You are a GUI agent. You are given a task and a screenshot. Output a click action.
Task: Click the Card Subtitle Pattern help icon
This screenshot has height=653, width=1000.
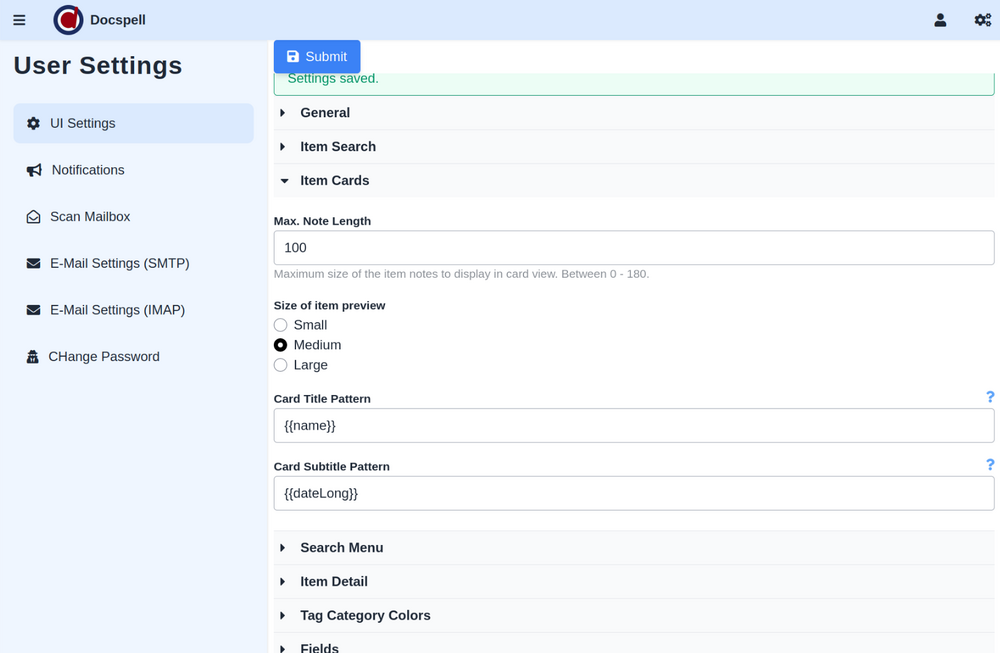[x=990, y=465]
